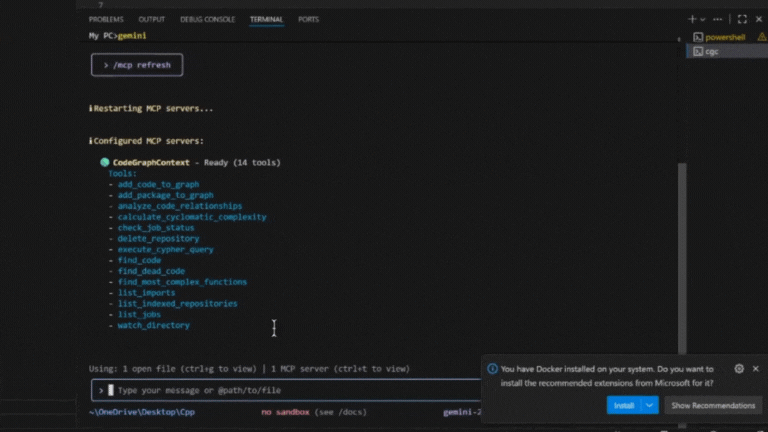The width and height of the screenshot is (768, 432).
Task: Focus the Gemini message input field
Action: tap(290, 390)
